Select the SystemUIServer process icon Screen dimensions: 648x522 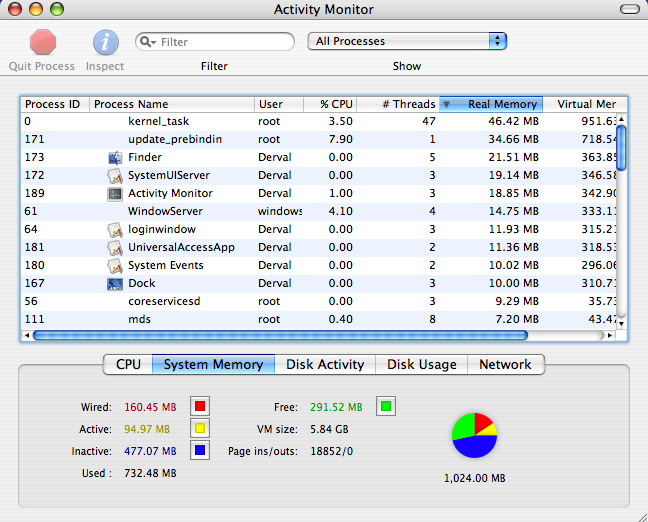click(115, 176)
